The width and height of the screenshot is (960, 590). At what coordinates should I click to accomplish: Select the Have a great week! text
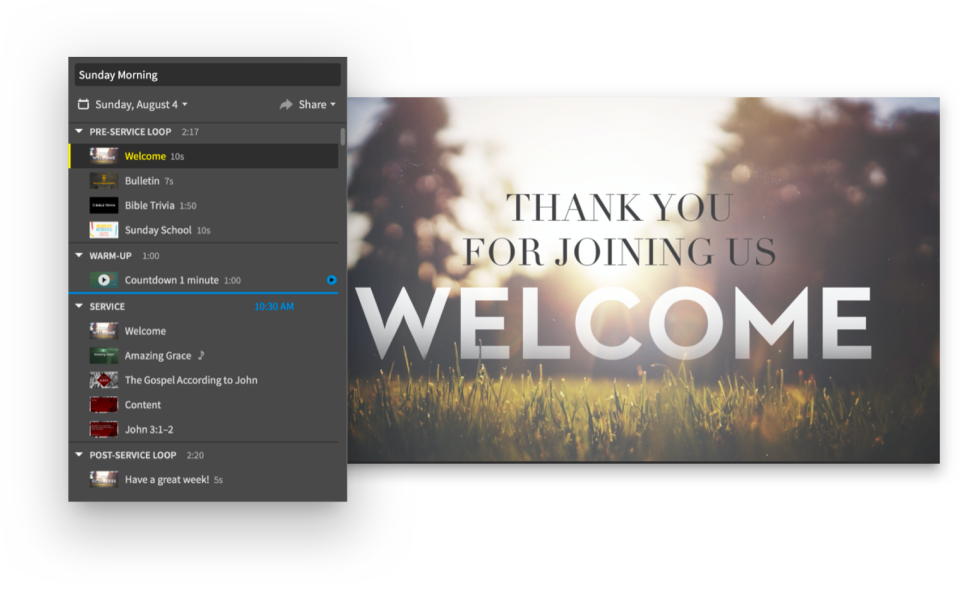click(x=167, y=479)
